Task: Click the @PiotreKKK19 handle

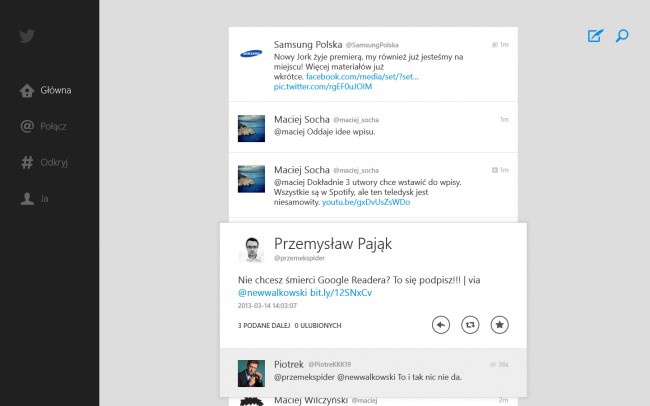Action: click(x=330, y=365)
